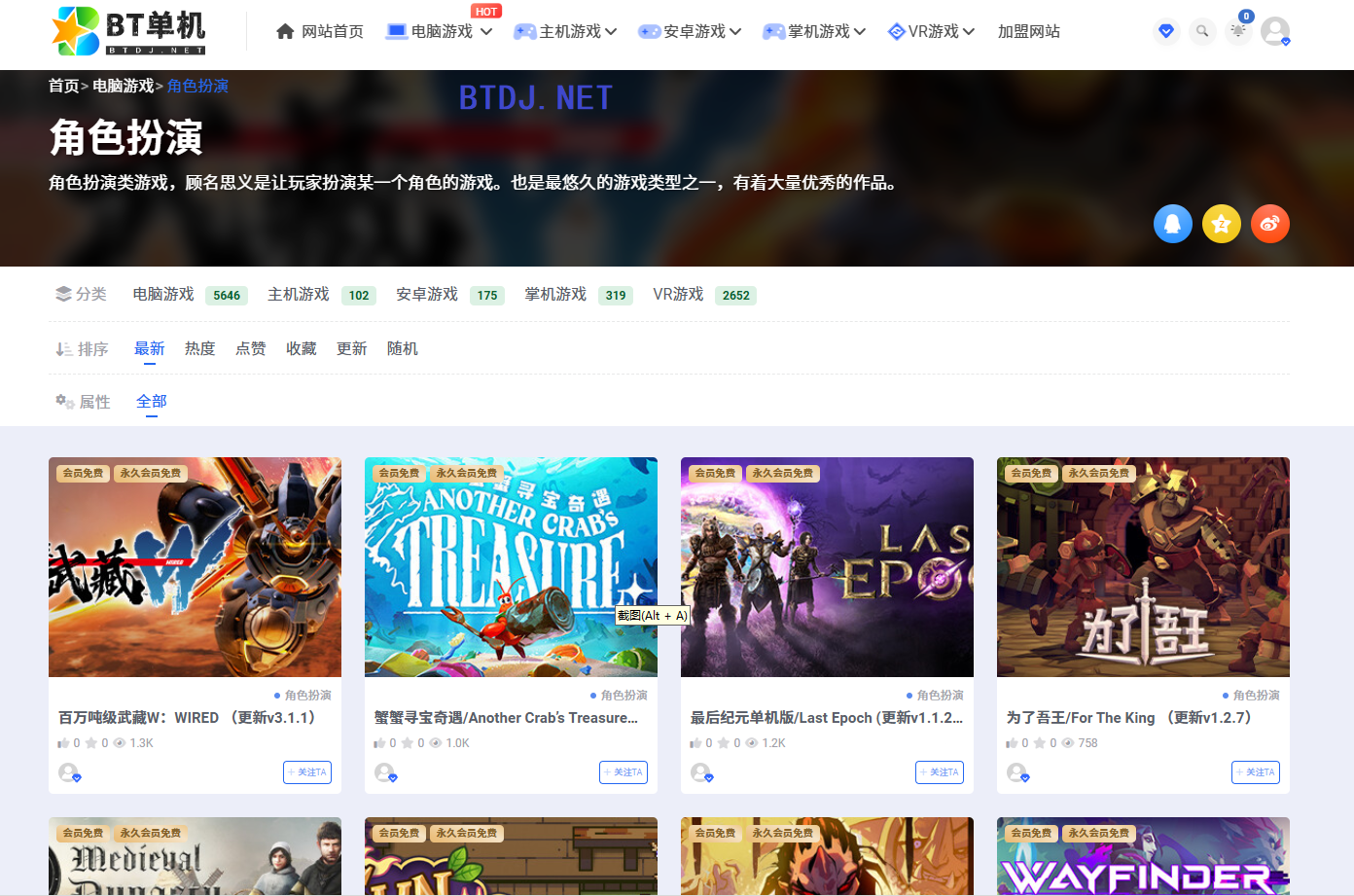This screenshot has width=1354, height=896.
Task: Open the Last Epoch game thumbnail
Action: point(827,567)
